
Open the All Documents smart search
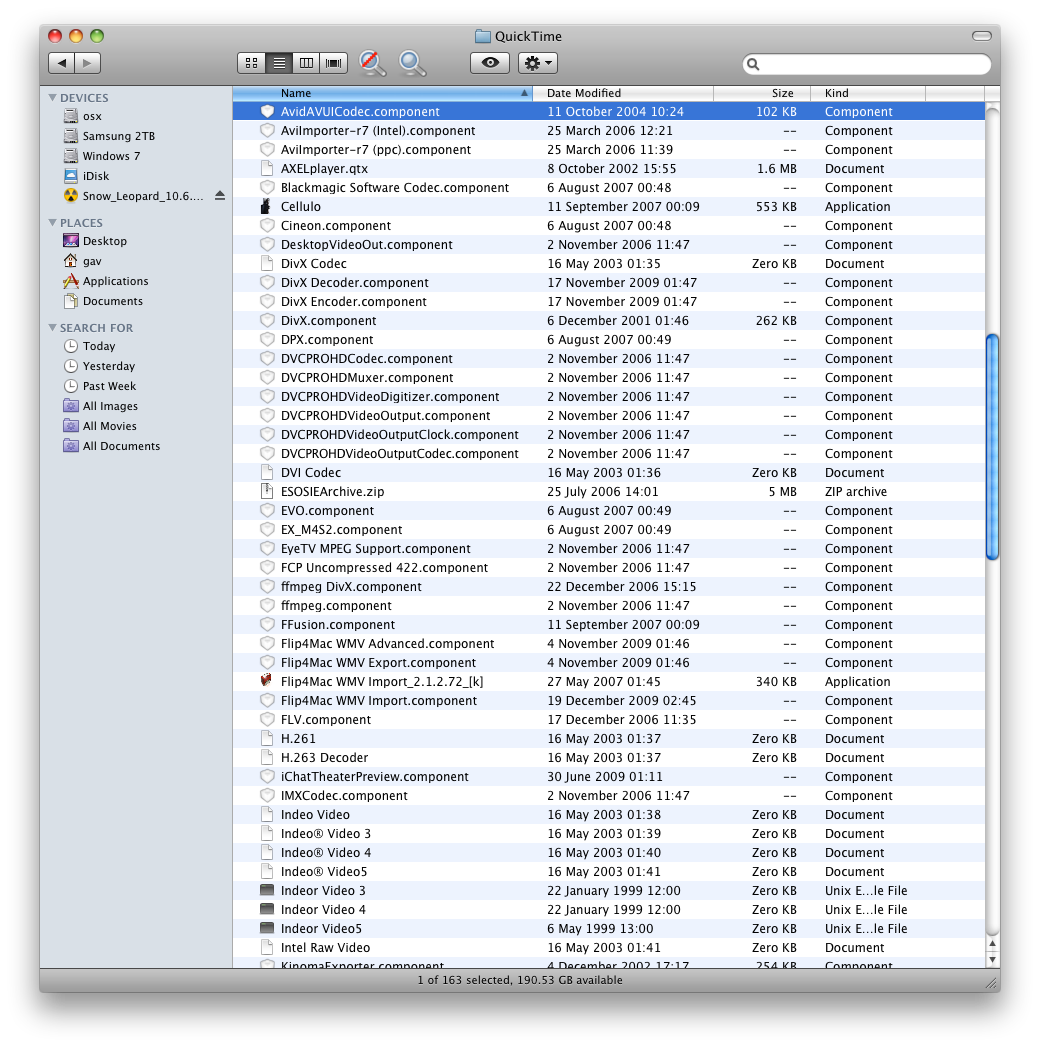[x=121, y=446]
